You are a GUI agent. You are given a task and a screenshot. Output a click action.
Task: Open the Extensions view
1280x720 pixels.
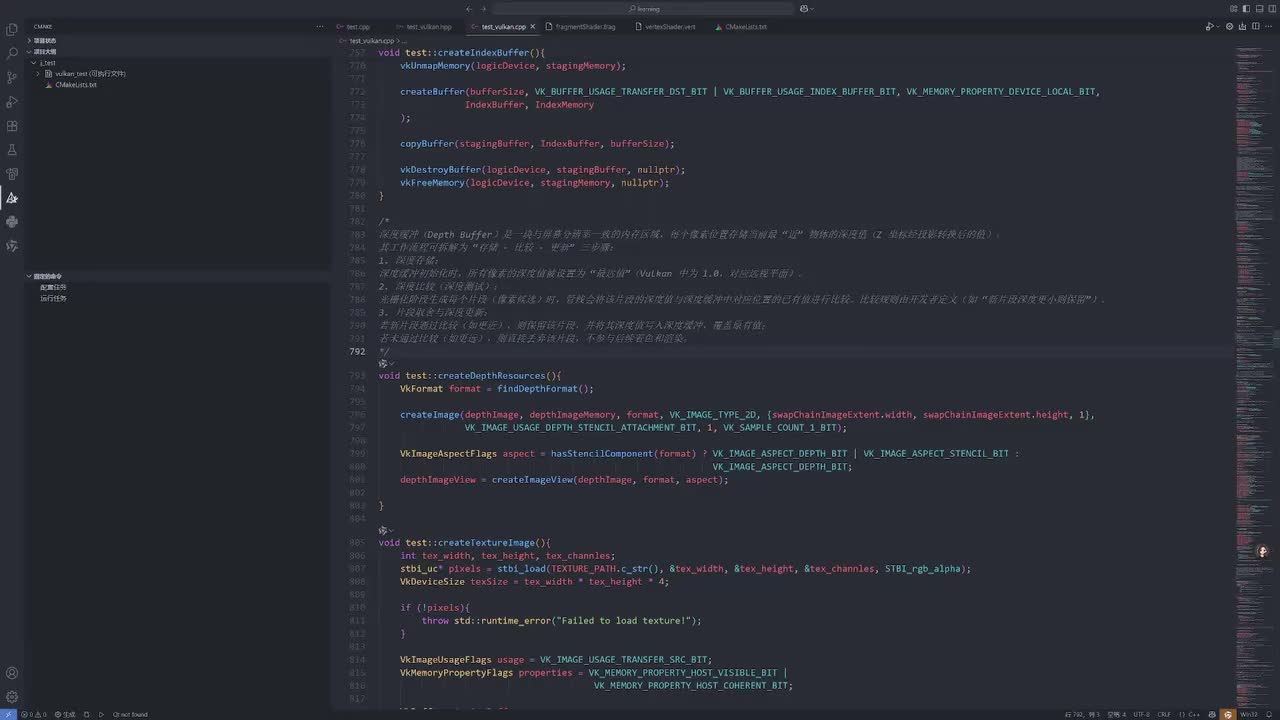12,126
